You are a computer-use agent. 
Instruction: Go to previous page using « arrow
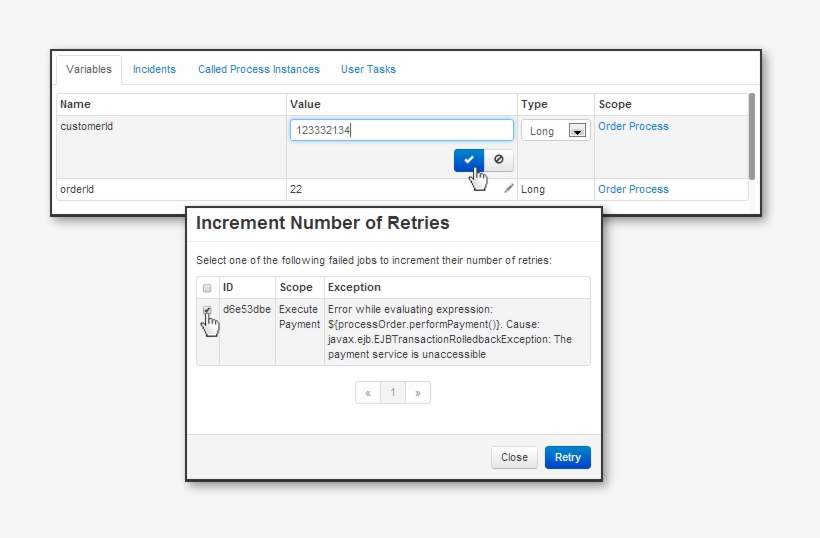tap(368, 393)
